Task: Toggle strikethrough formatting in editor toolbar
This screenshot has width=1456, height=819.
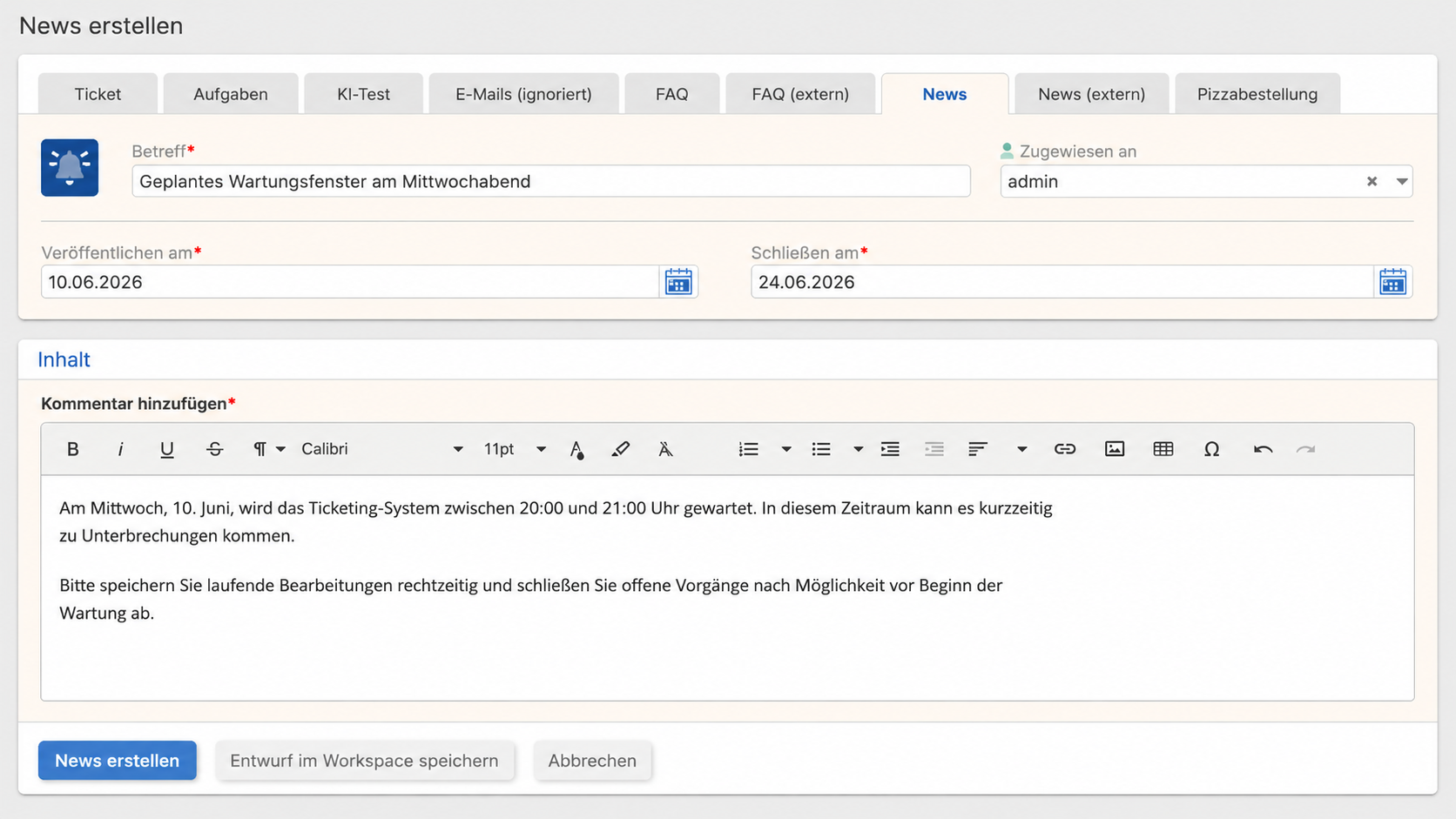Action: pyautogui.click(x=214, y=449)
